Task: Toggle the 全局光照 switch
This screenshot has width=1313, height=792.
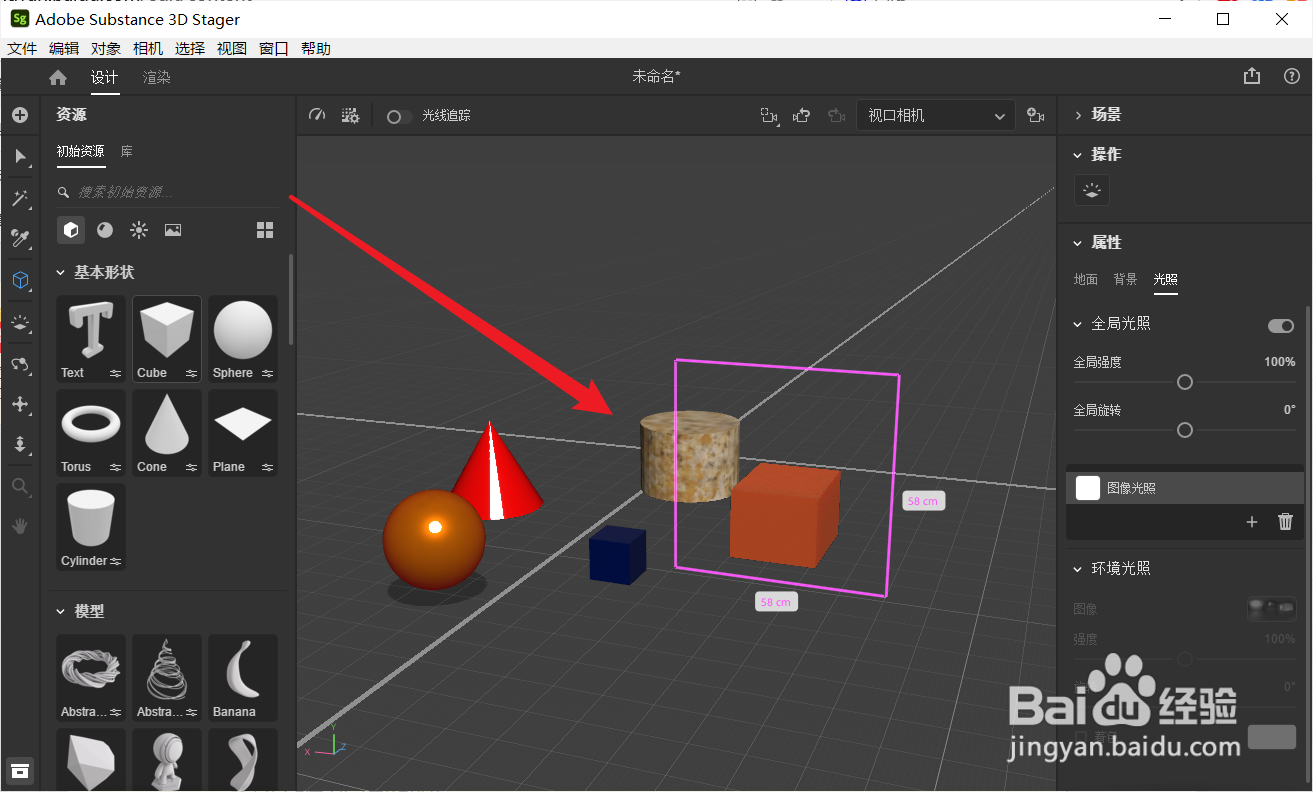Action: point(1281,326)
